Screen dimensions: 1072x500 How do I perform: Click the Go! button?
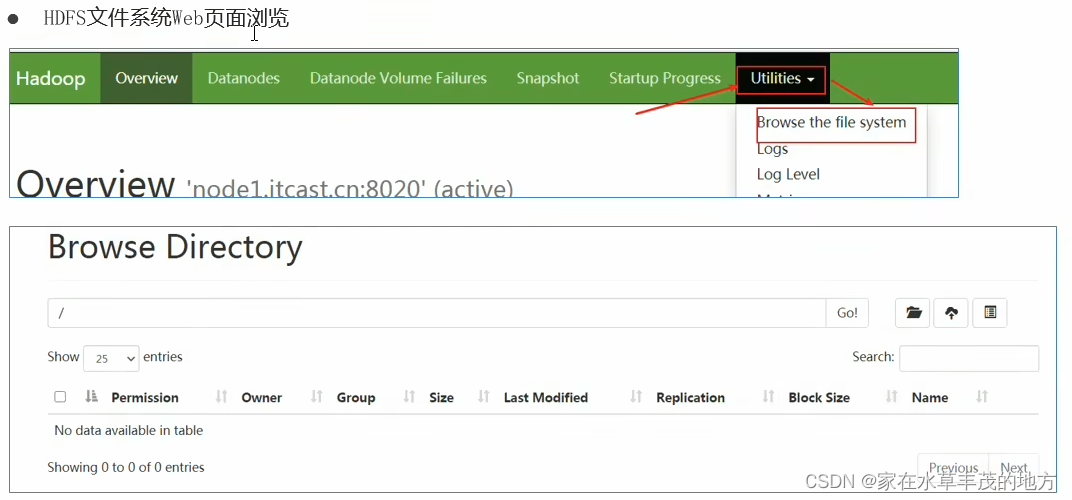[847, 313]
